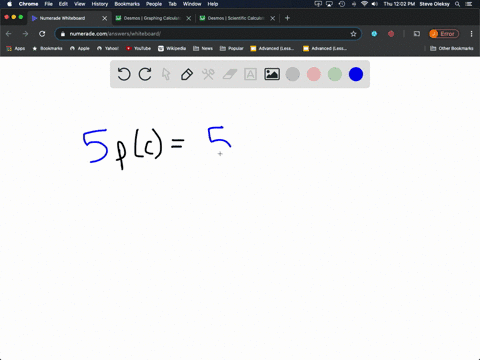Image resolution: width=480 pixels, height=360 pixels.
Task: Pick the gray pen color
Action: pyautogui.click(x=293, y=74)
